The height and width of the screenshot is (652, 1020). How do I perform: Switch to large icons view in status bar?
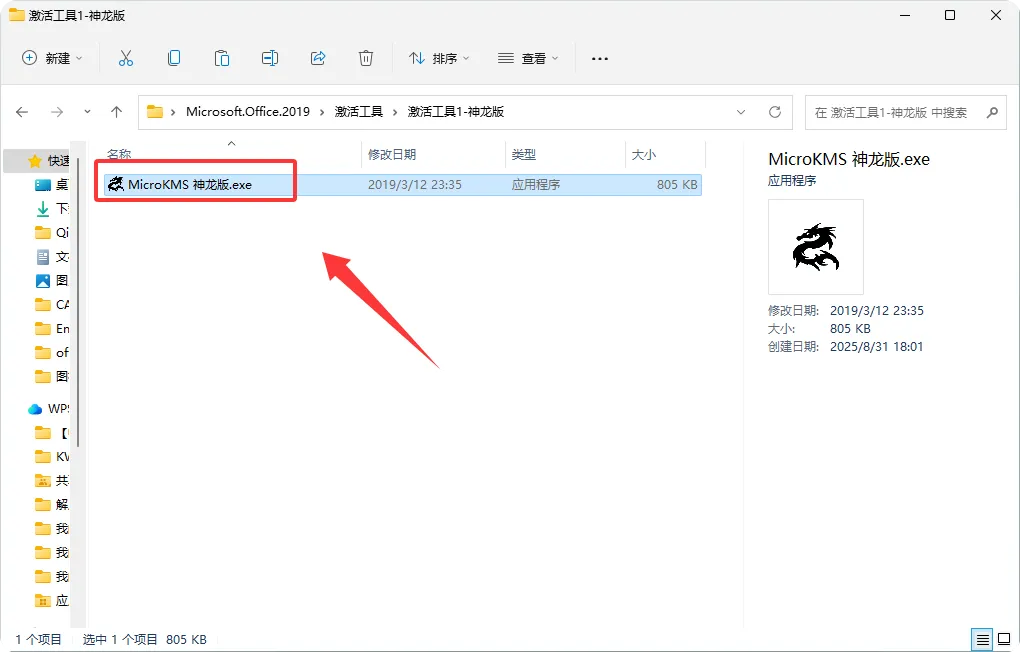coord(1004,639)
